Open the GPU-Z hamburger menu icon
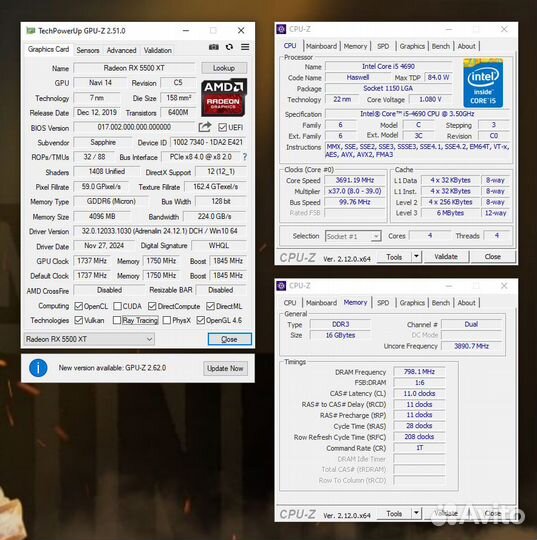Screen dimensions: 537x540 pos(245,47)
